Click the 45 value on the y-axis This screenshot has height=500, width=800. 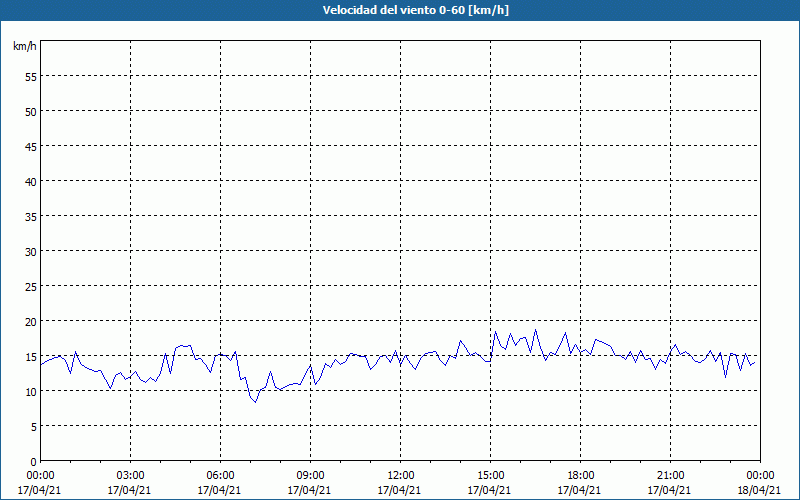(x=31, y=146)
